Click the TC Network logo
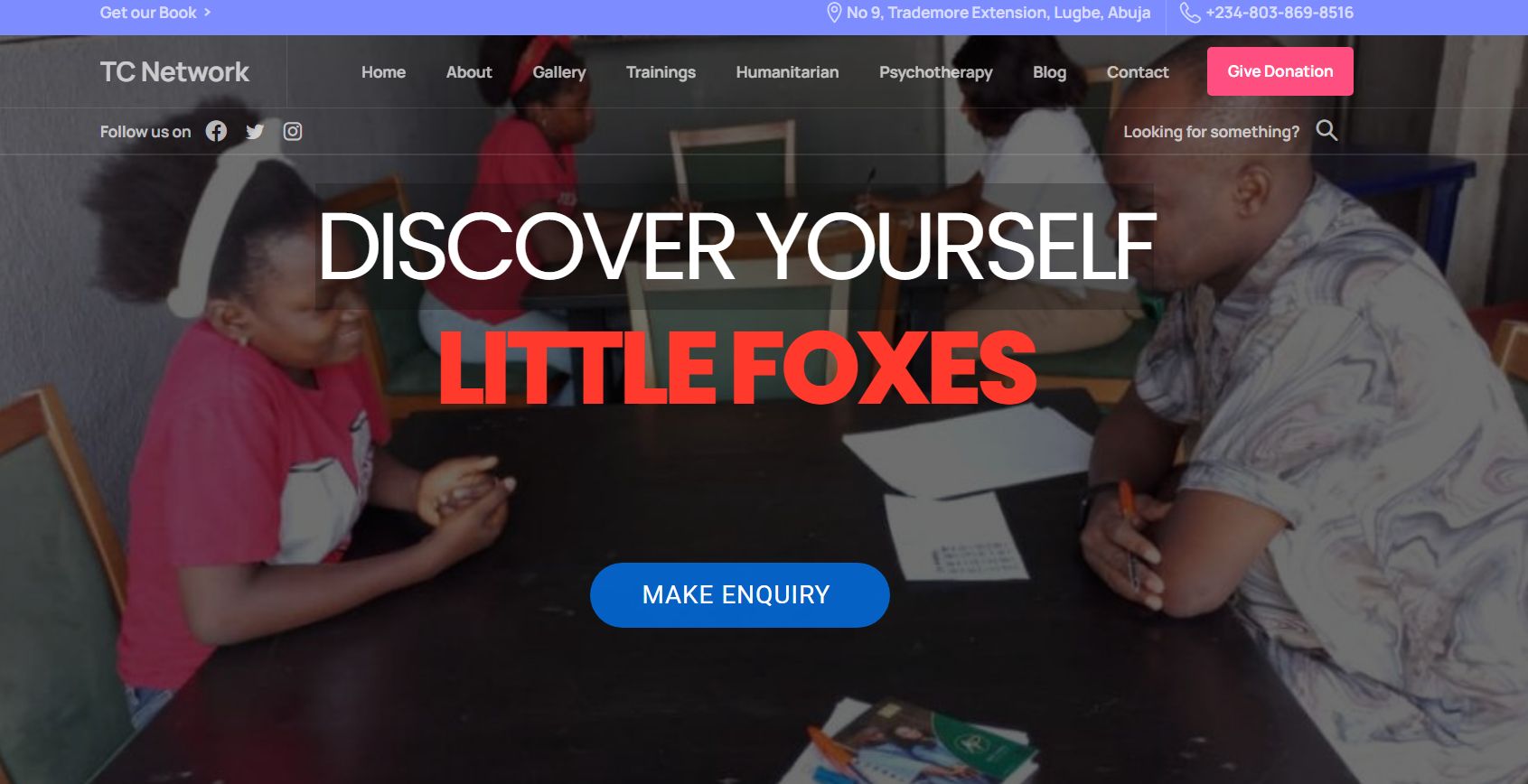Image resolution: width=1528 pixels, height=784 pixels. 174,71
